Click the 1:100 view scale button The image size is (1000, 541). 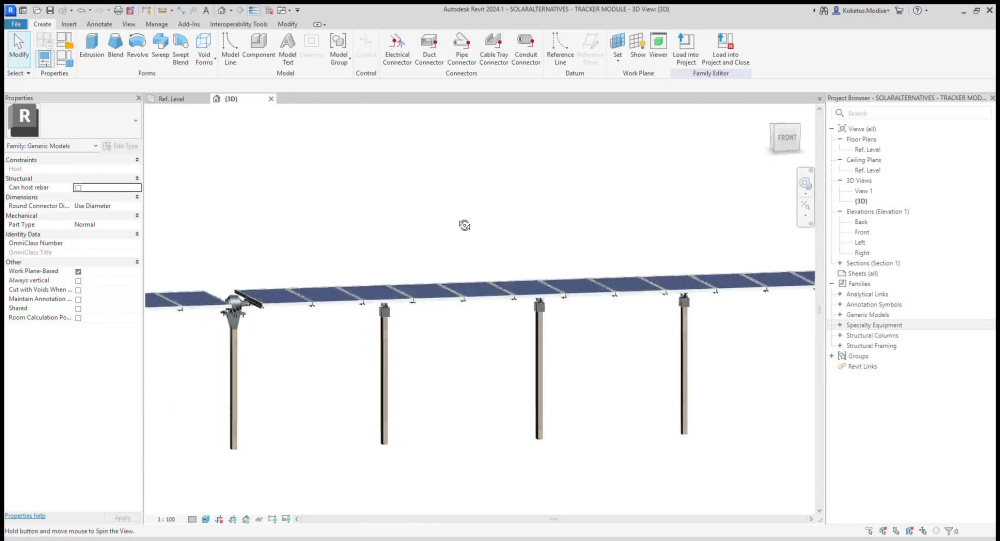point(166,519)
